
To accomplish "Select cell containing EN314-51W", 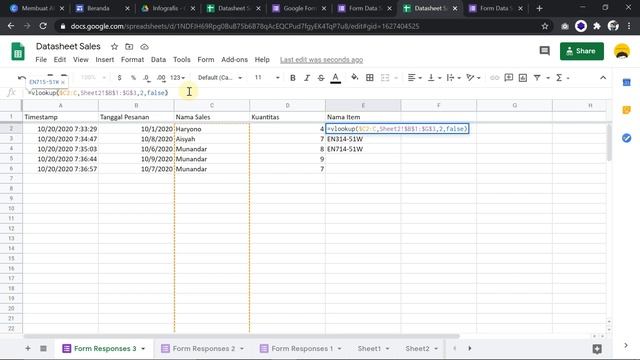I will click(363, 139).
